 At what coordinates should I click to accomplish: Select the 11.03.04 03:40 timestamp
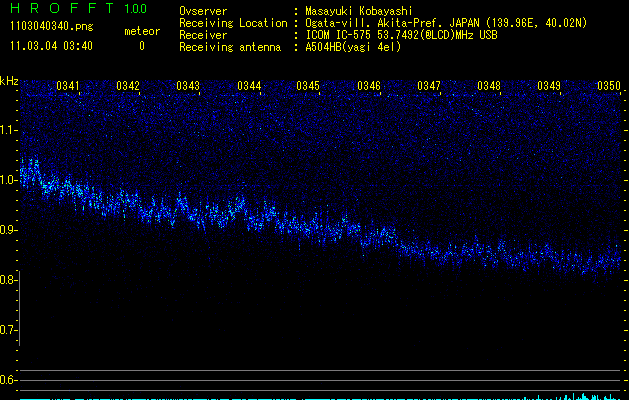point(50,46)
